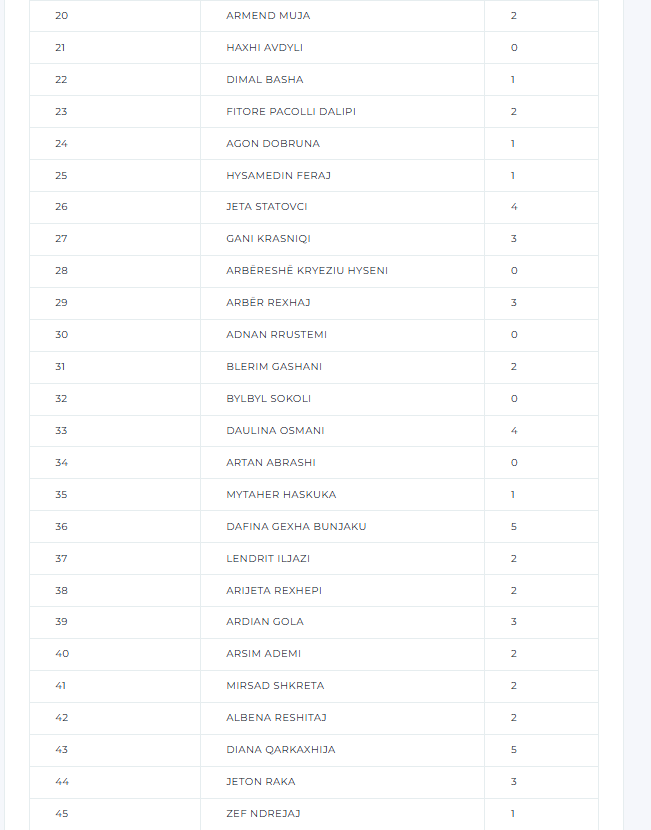
Task: Click the count value for Blerim Gashani
Action: click(x=514, y=367)
